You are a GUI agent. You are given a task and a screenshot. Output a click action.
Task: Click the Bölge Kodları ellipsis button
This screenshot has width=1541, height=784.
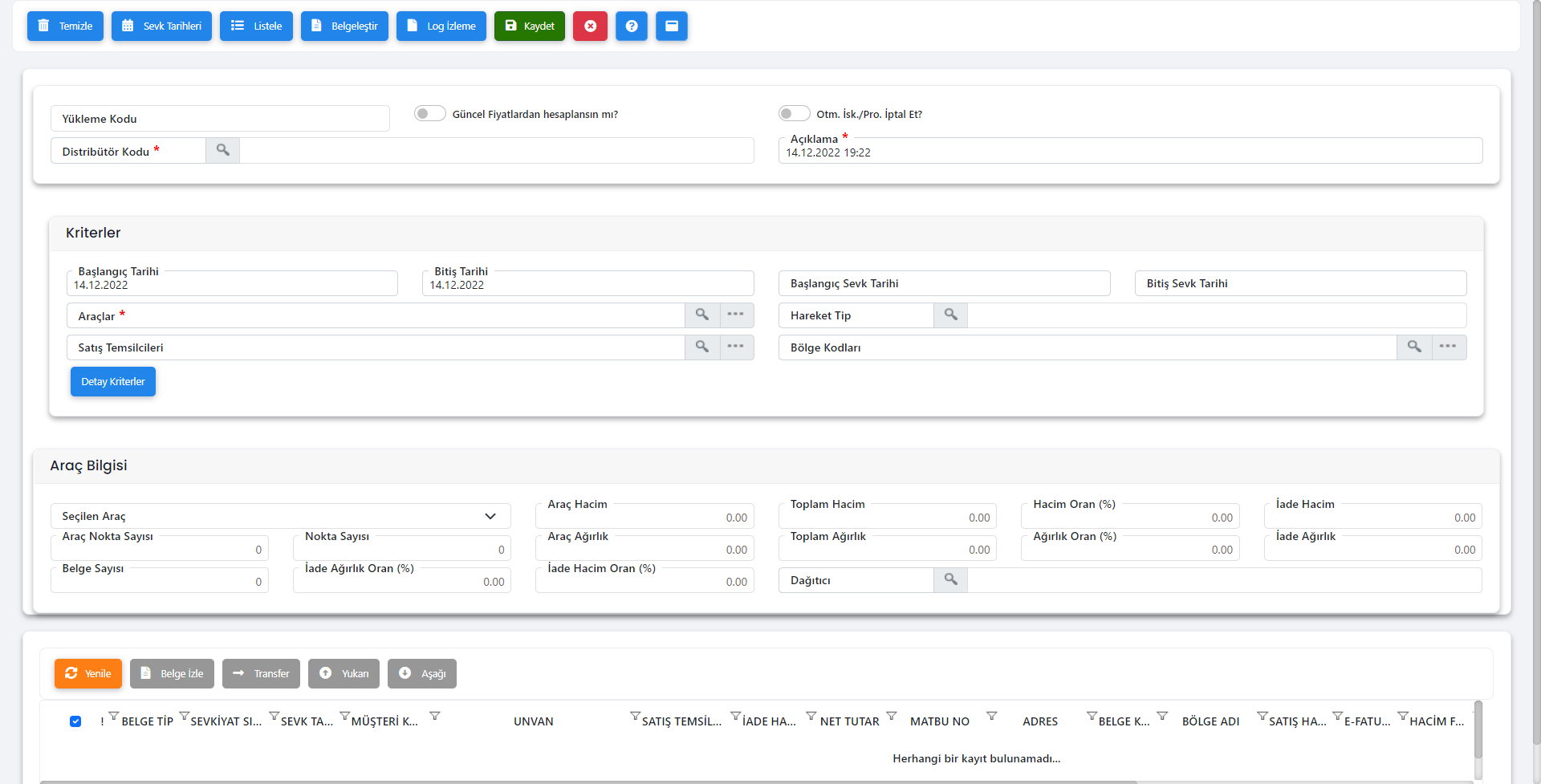tap(1448, 347)
